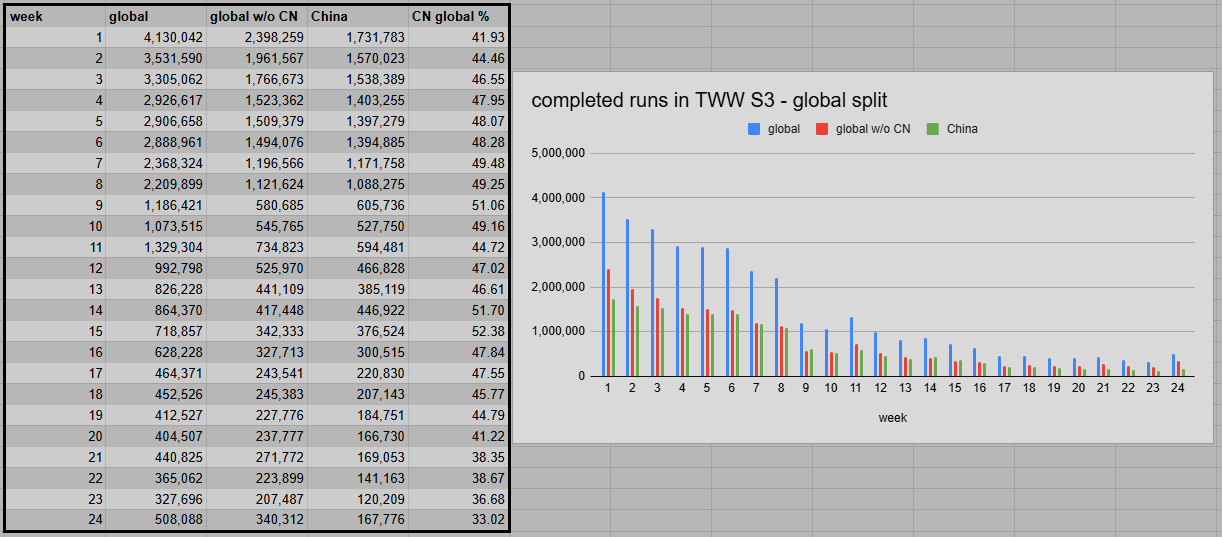Select the 'global w/o CN' header cell

(257, 16)
